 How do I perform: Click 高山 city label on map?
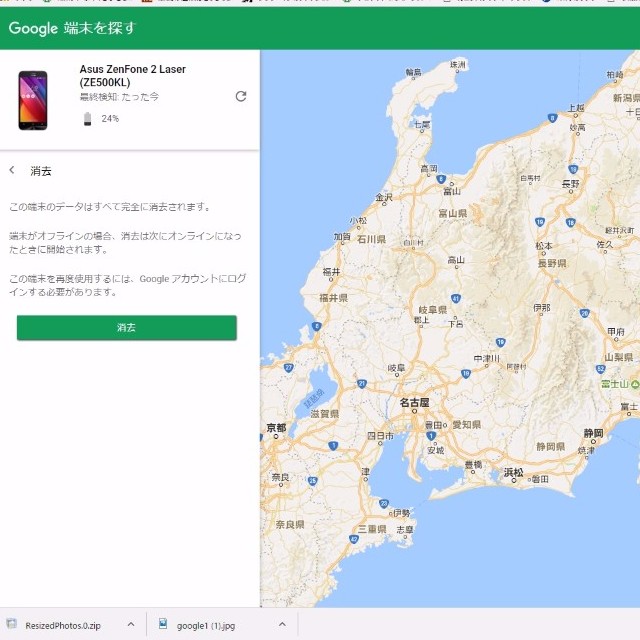[456, 260]
